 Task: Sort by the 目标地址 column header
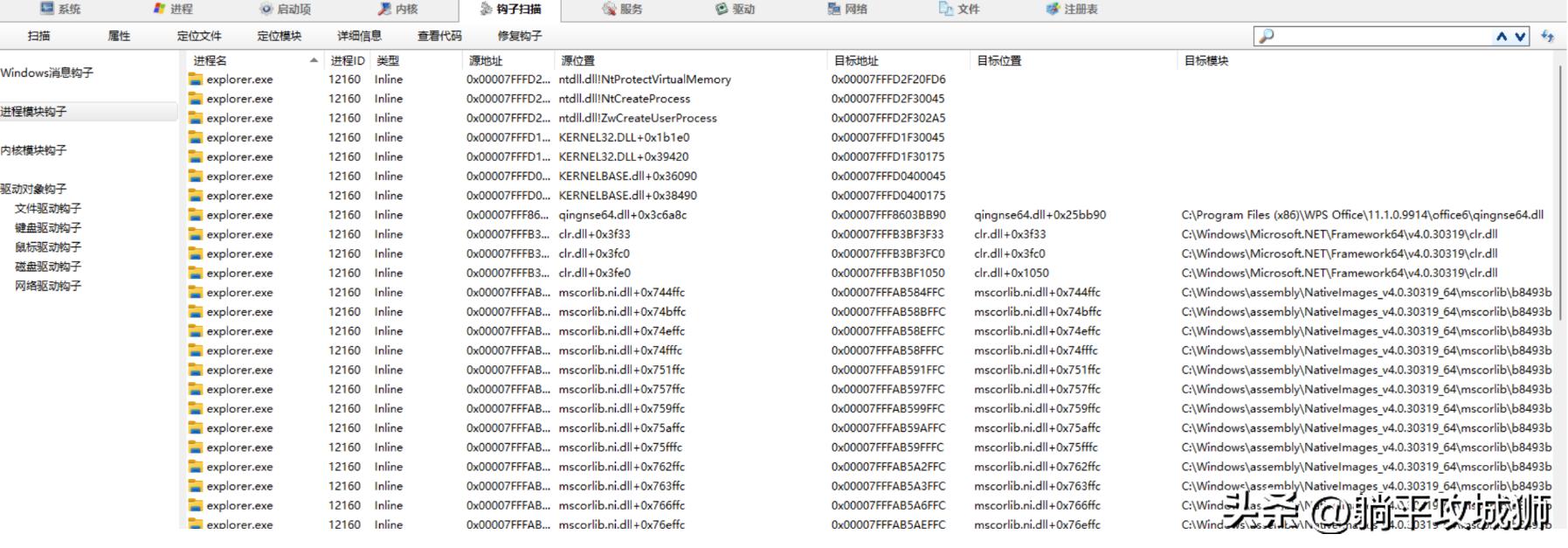pos(899,60)
